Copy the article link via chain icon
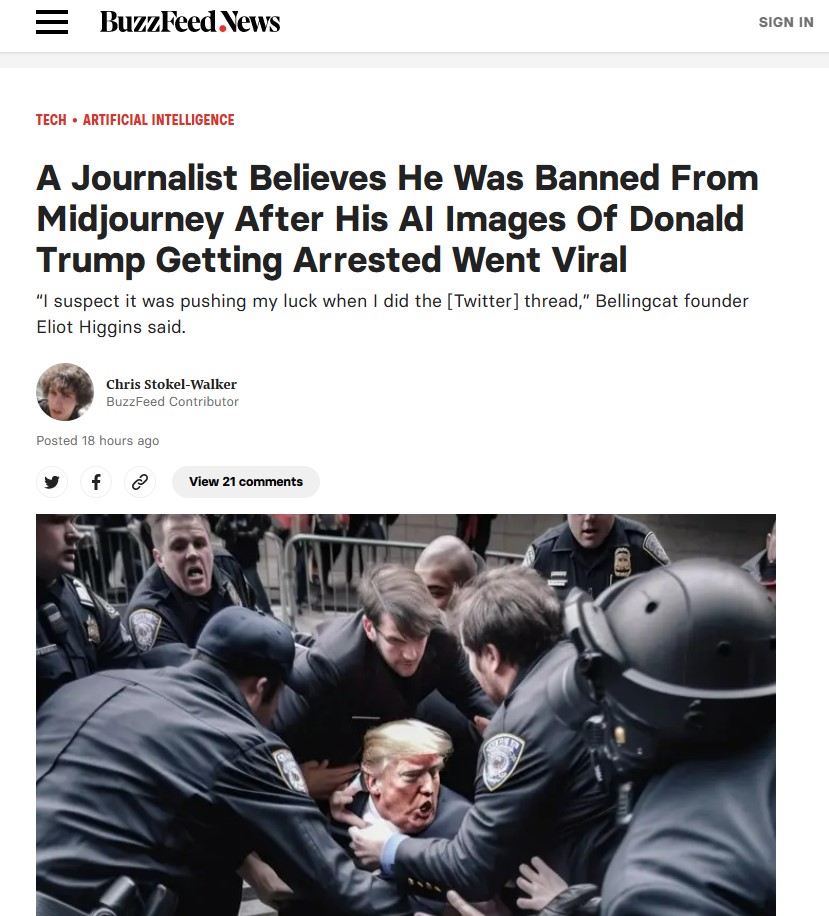 (x=140, y=482)
